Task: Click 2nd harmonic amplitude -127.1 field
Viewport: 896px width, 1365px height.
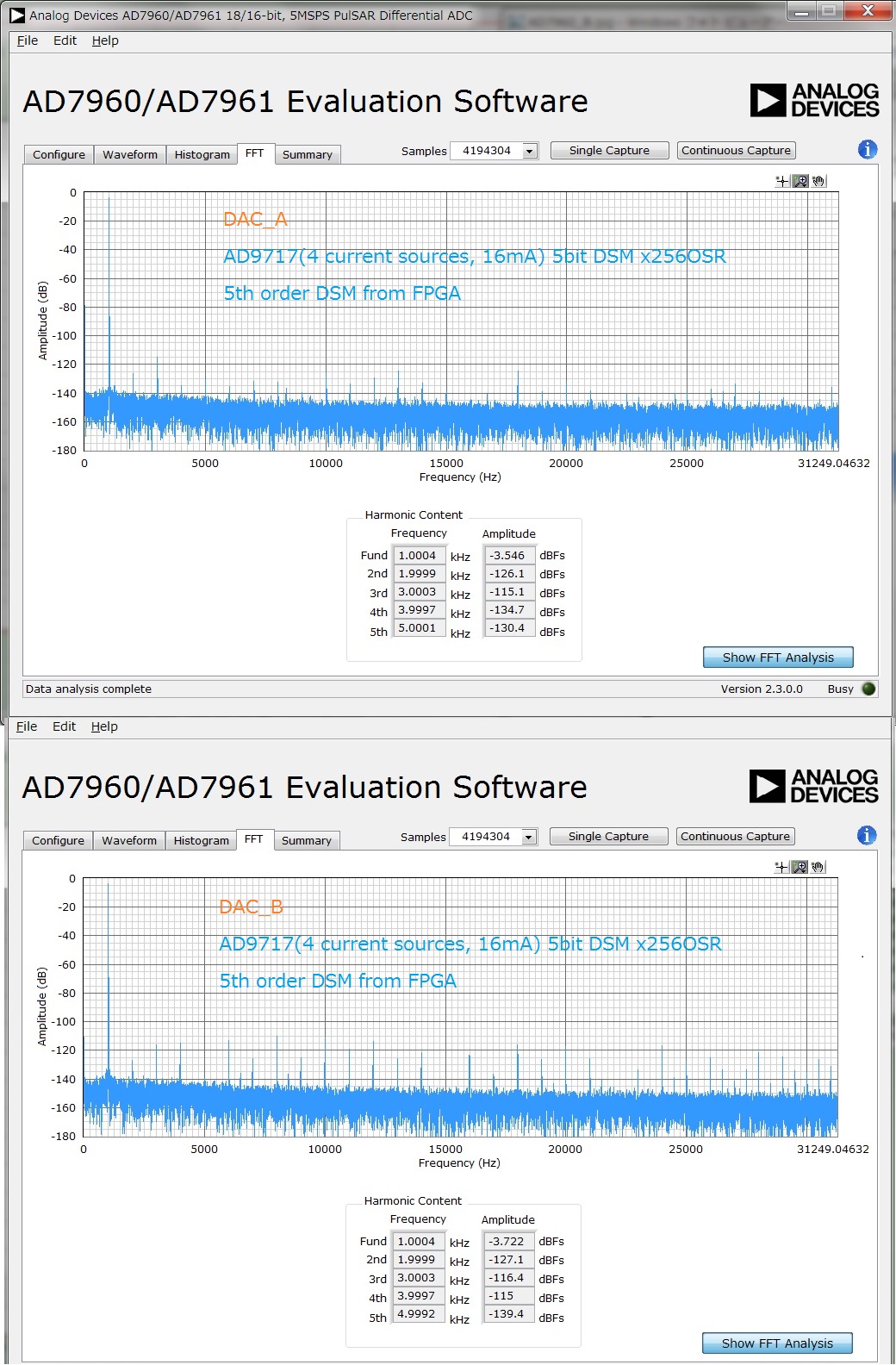Action: point(508,1259)
